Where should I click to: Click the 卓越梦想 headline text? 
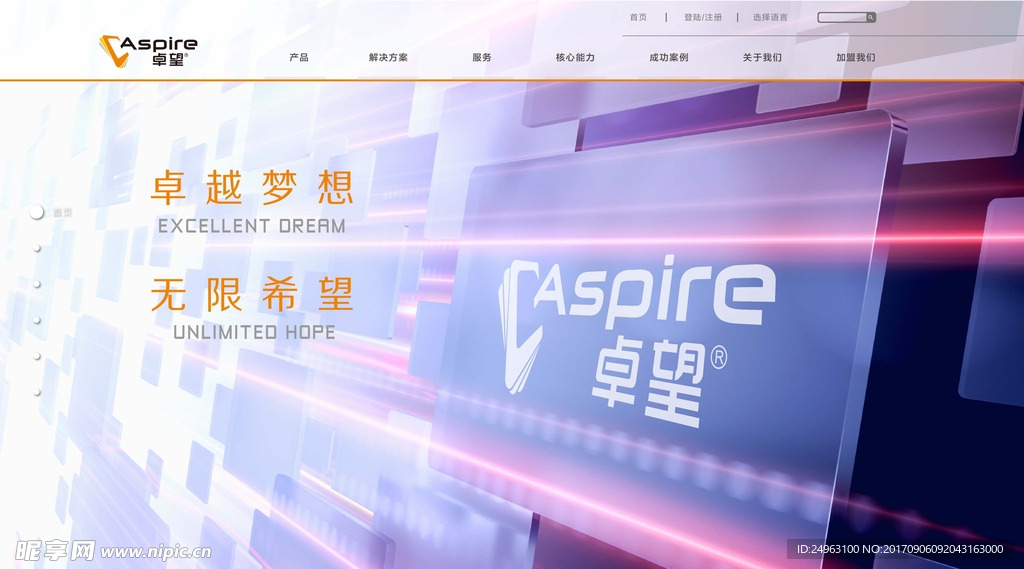(252, 187)
